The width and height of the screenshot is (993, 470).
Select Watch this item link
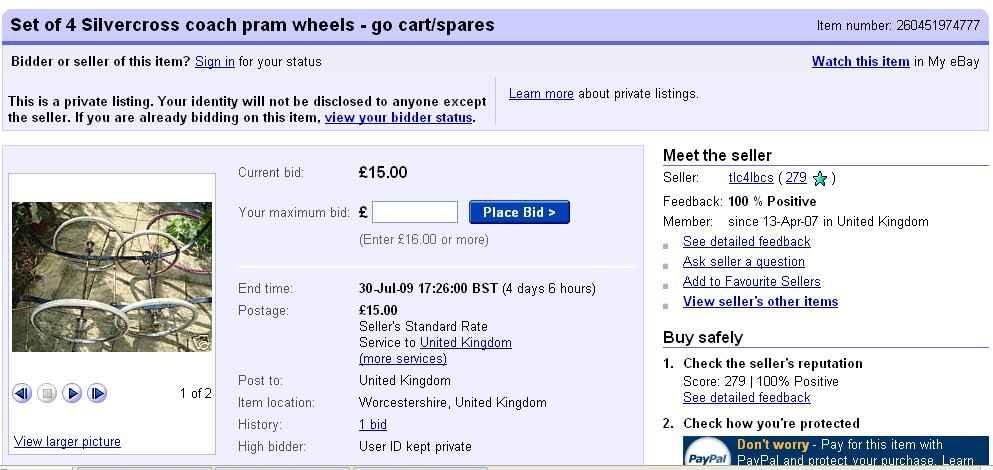pyautogui.click(x=860, y=62)
